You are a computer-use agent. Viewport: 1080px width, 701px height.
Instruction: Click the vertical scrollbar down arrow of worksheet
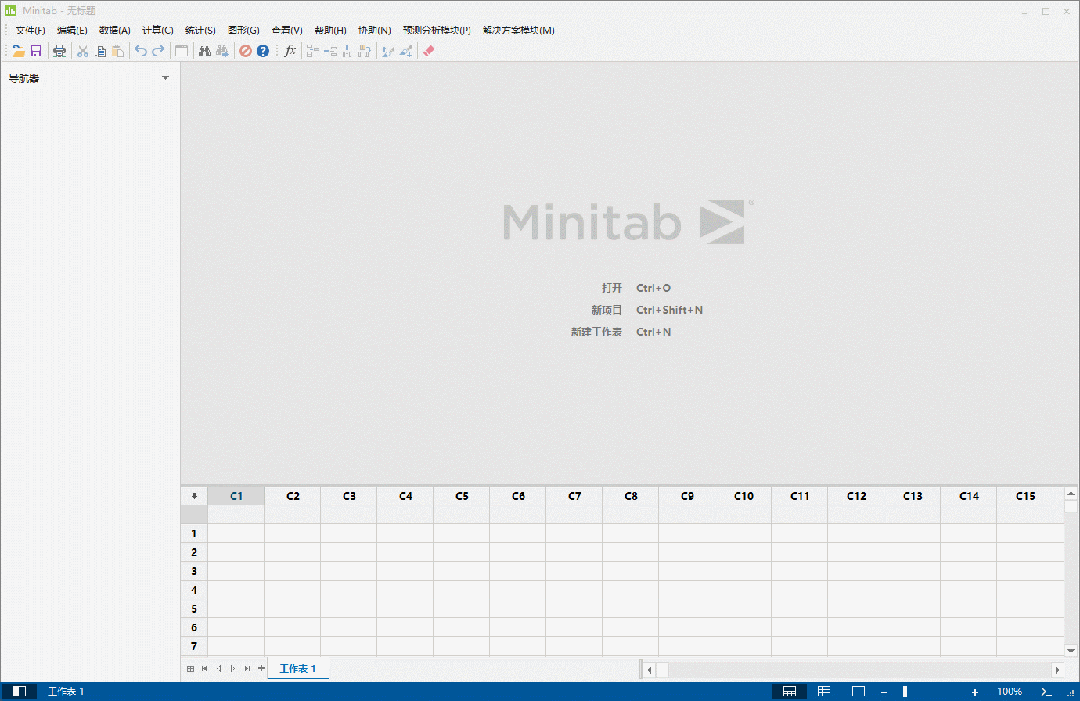[x=1071, y=649]
